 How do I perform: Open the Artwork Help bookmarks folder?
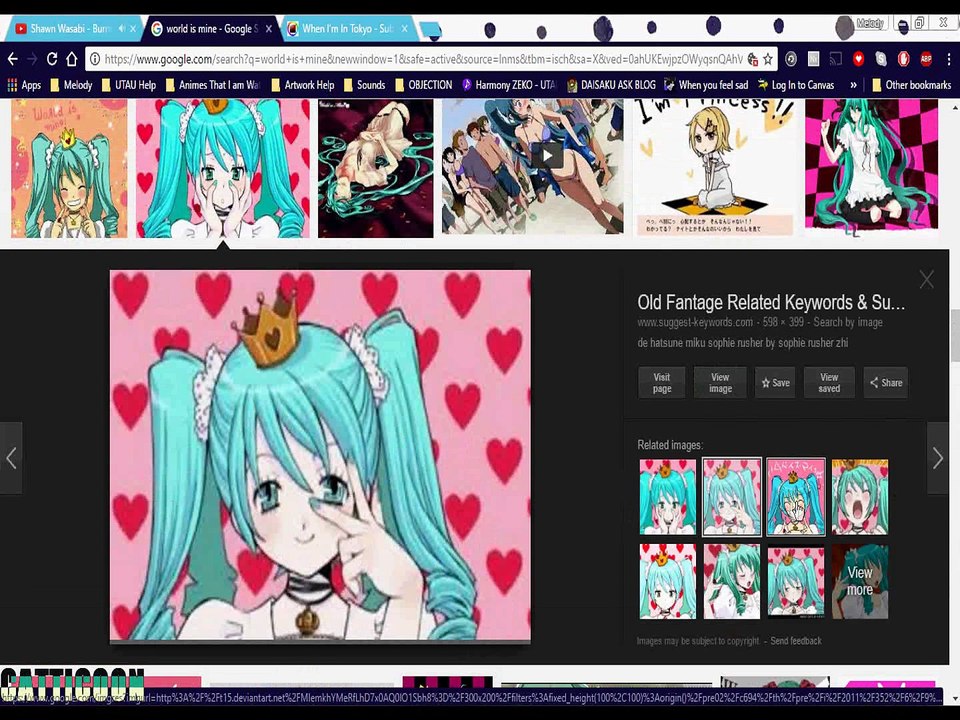pos(302,85)
